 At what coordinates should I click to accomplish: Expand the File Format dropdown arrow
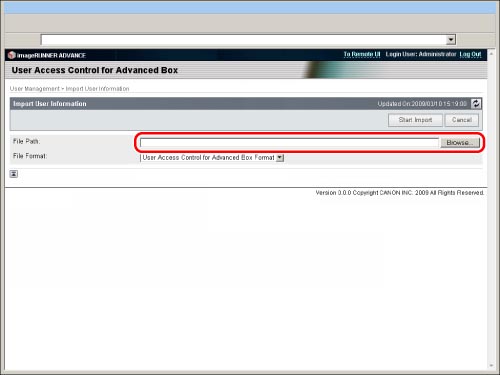click(x=280, y=158)
